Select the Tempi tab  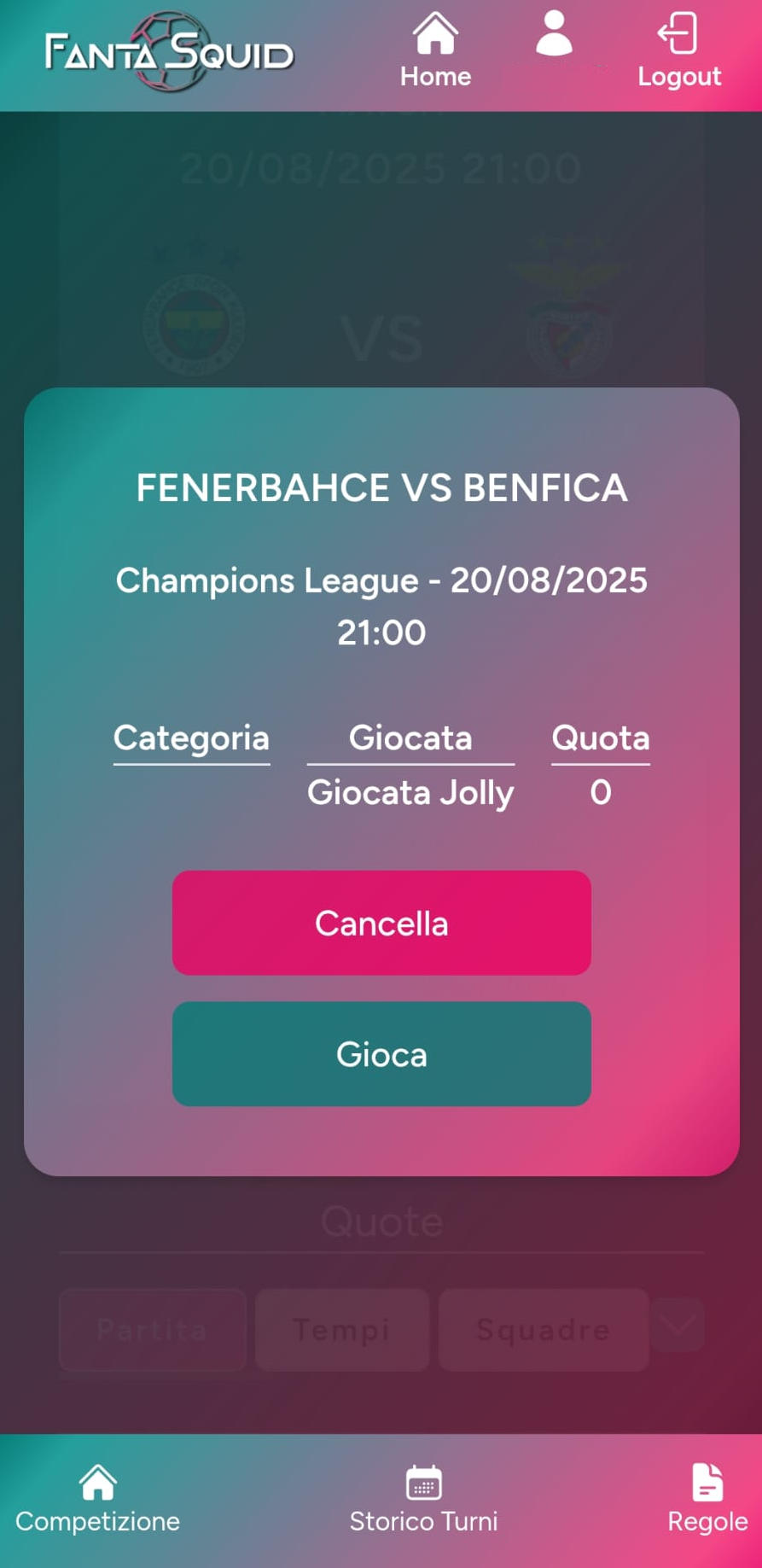pos(341,1329)
